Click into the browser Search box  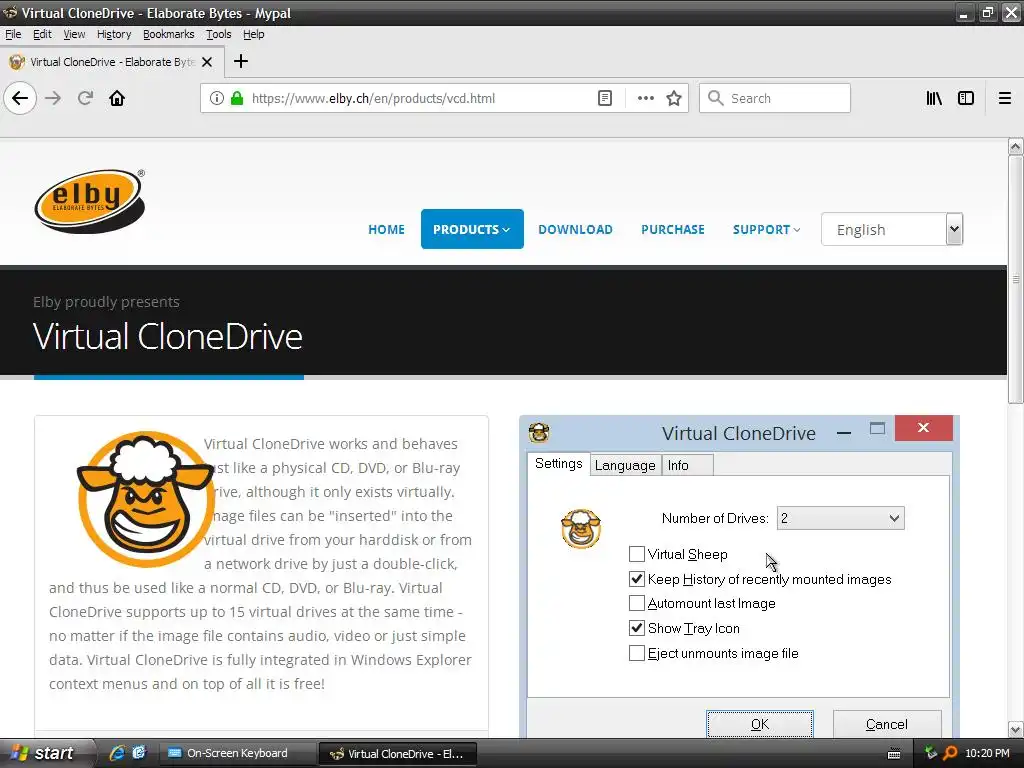(x=775, y=98)
